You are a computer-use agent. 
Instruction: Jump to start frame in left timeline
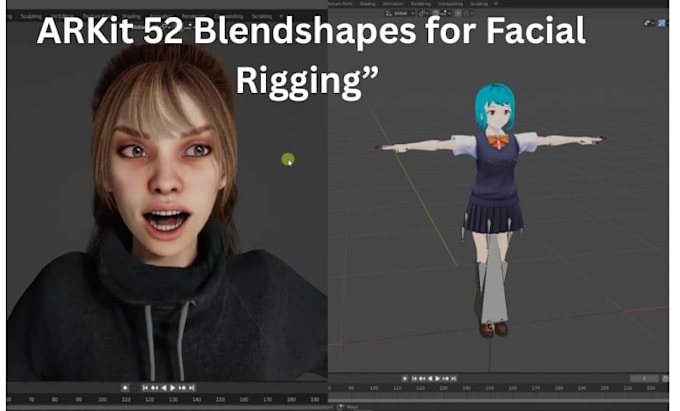pos(145,388)
